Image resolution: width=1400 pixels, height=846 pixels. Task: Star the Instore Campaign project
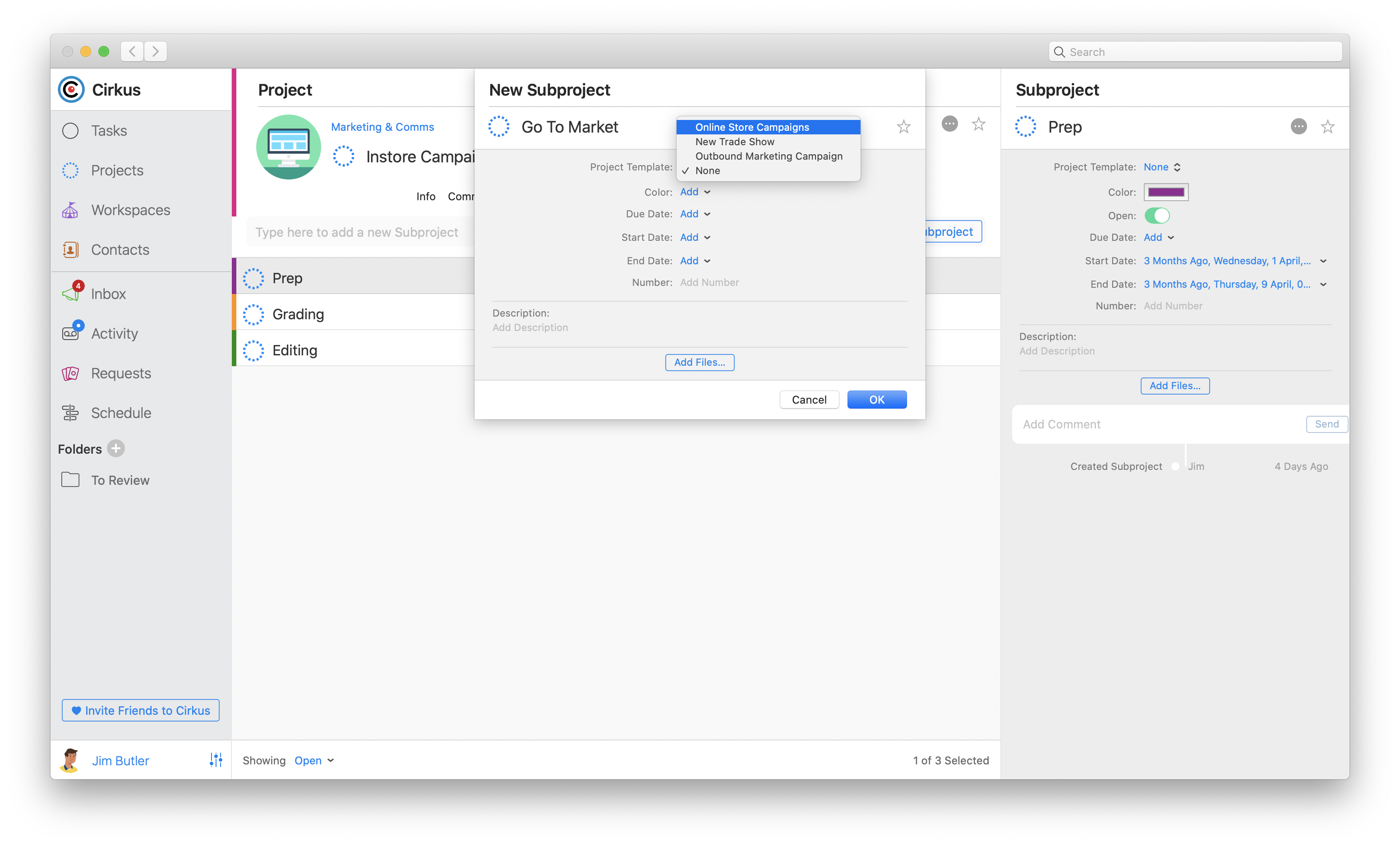tap(978, 124)
